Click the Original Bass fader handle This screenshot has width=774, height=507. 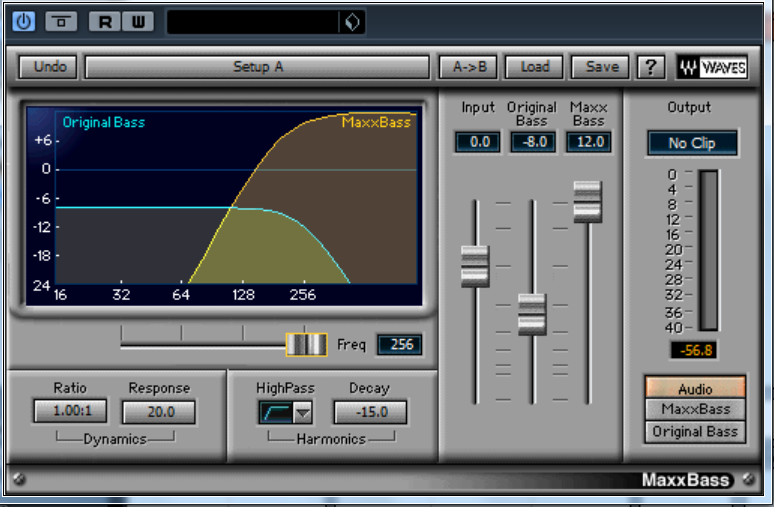tap(532, 314)
